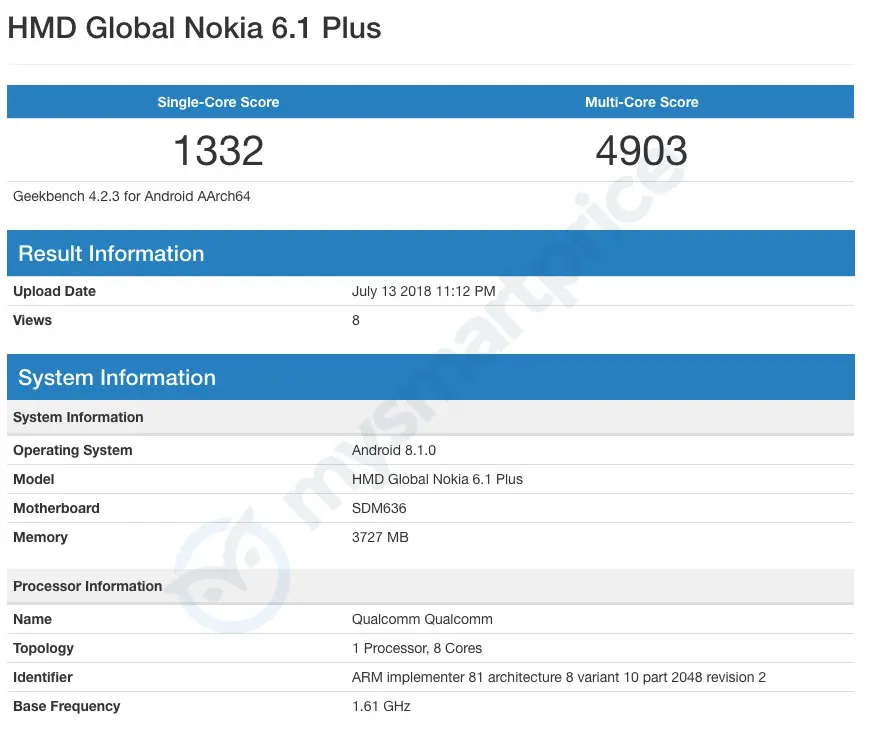Viewport: 875px width, 729px height.
Task: Click the Qualcomm Qualcomm processor name
Action: click(x=422, y=619)
